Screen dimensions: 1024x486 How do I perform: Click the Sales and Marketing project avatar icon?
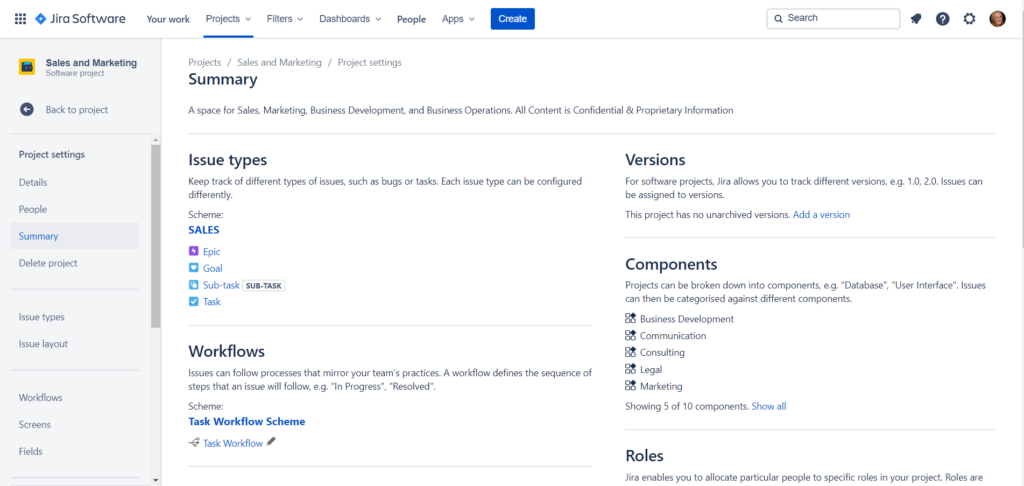tap(27, 67)
